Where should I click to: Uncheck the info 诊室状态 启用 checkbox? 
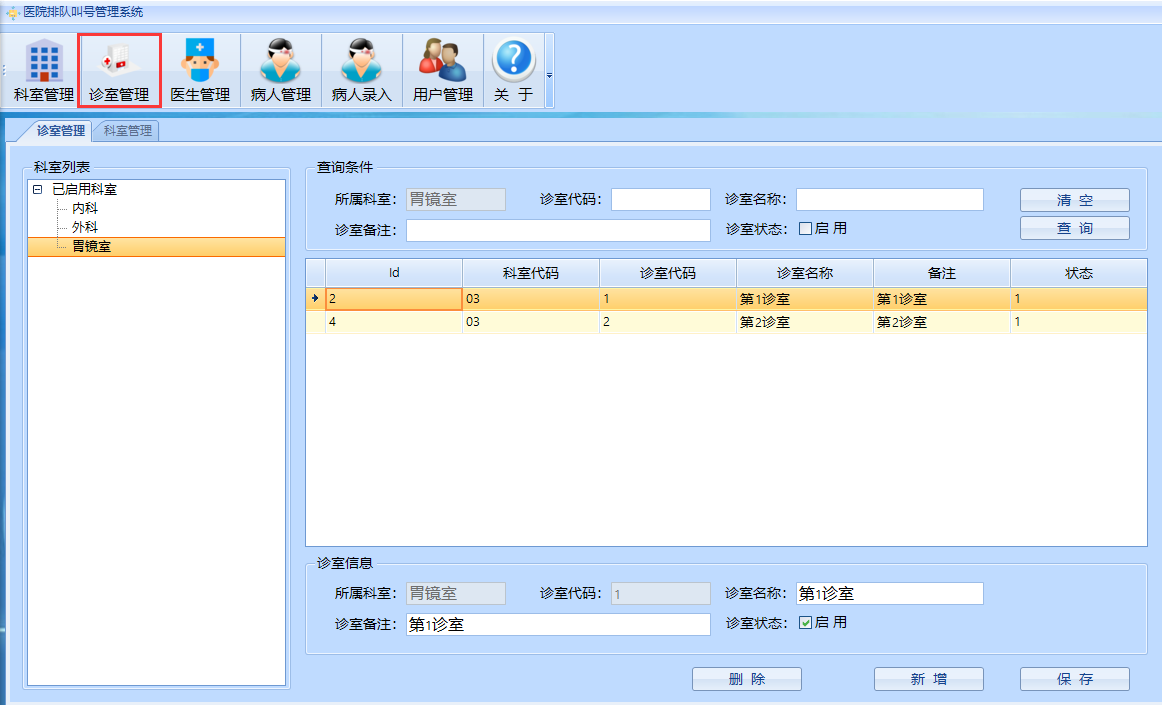click(x=805, y=623)
